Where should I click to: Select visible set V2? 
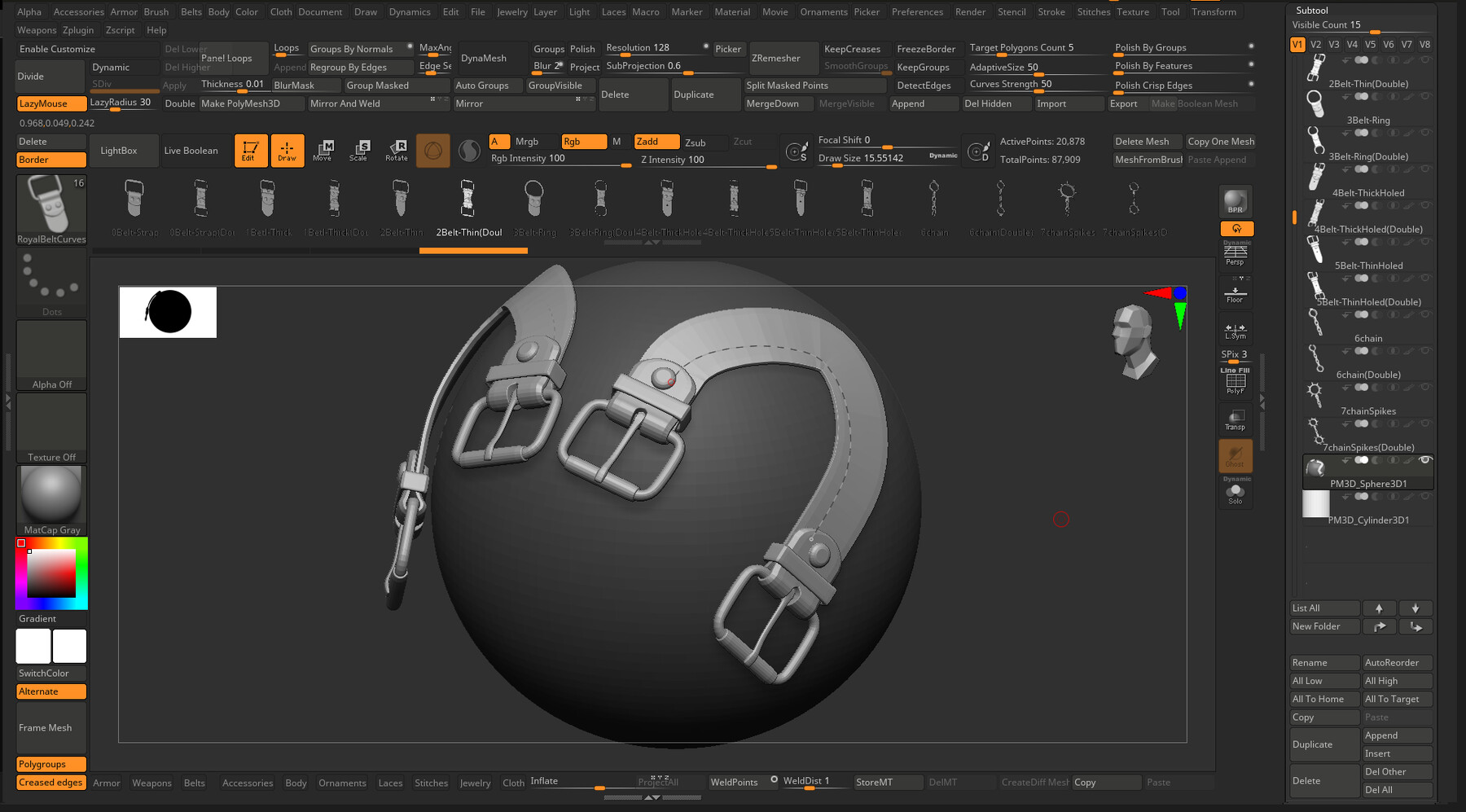tap(1315, 45)
